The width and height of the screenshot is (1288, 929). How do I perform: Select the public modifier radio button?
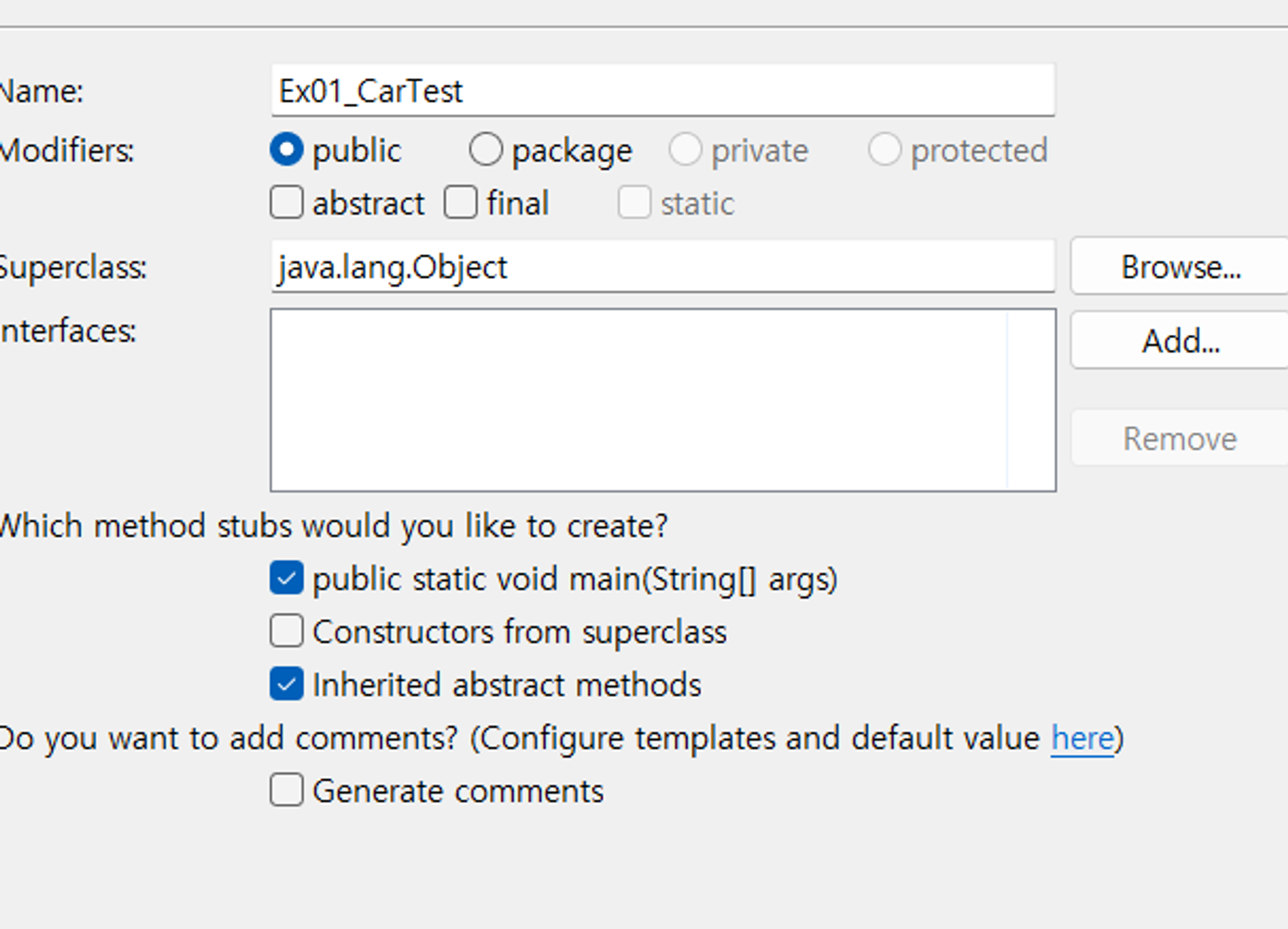coord(287,149)
